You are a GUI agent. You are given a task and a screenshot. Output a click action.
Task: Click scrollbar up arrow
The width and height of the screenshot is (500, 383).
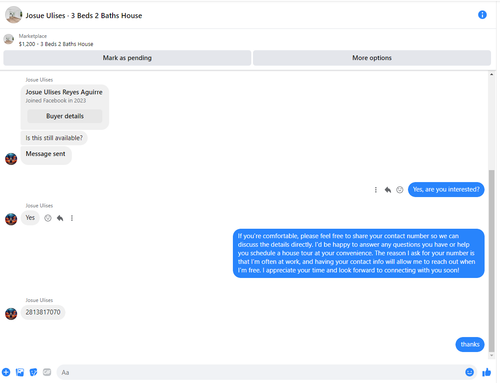pos(491,74)
